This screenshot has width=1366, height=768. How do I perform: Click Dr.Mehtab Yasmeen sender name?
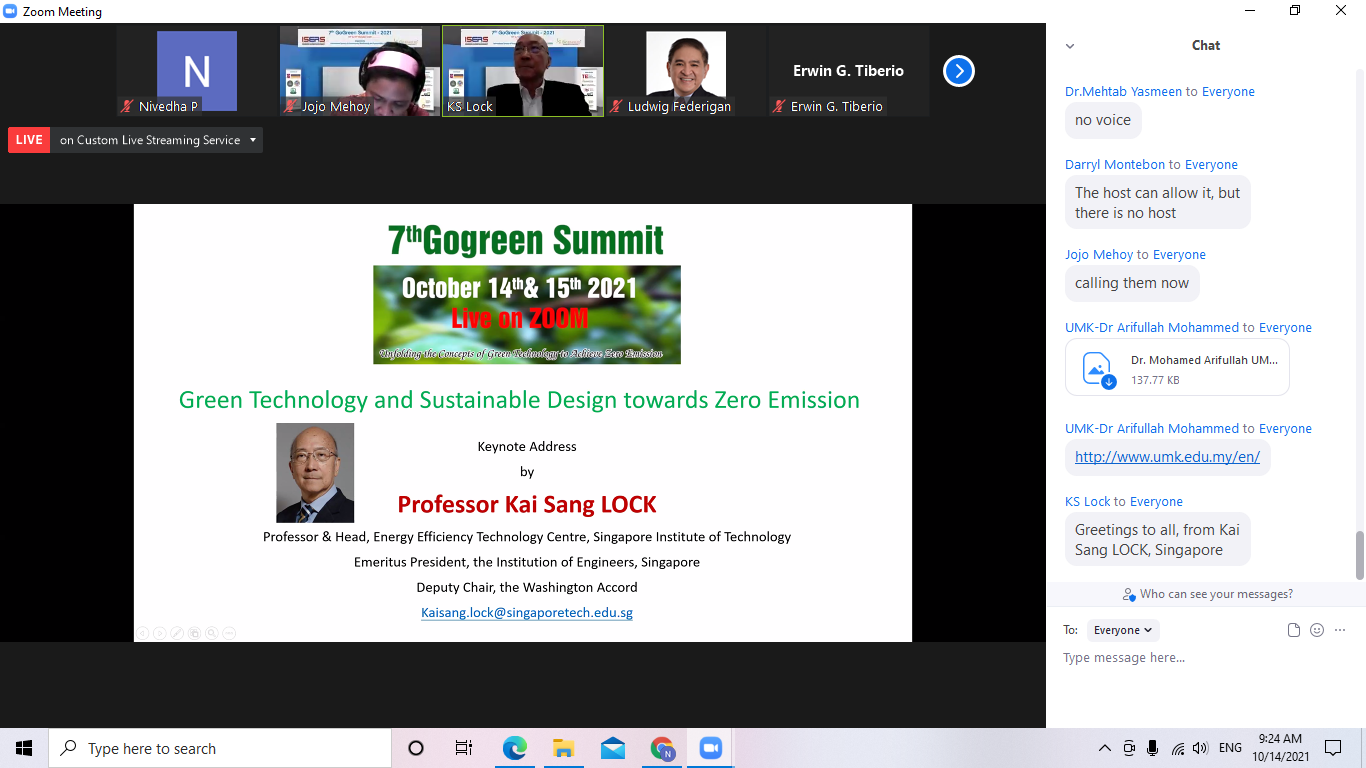[1123, 91]
